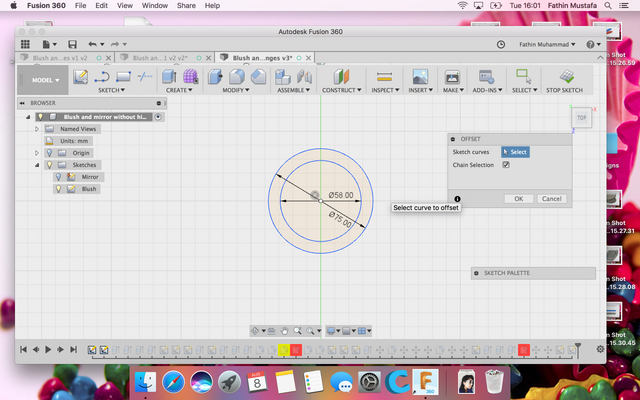The image size is (640, 400).
Task: Toggle visibility bulb of Mirror sketch
Action: pyautogui.click(x=58, y=177)
